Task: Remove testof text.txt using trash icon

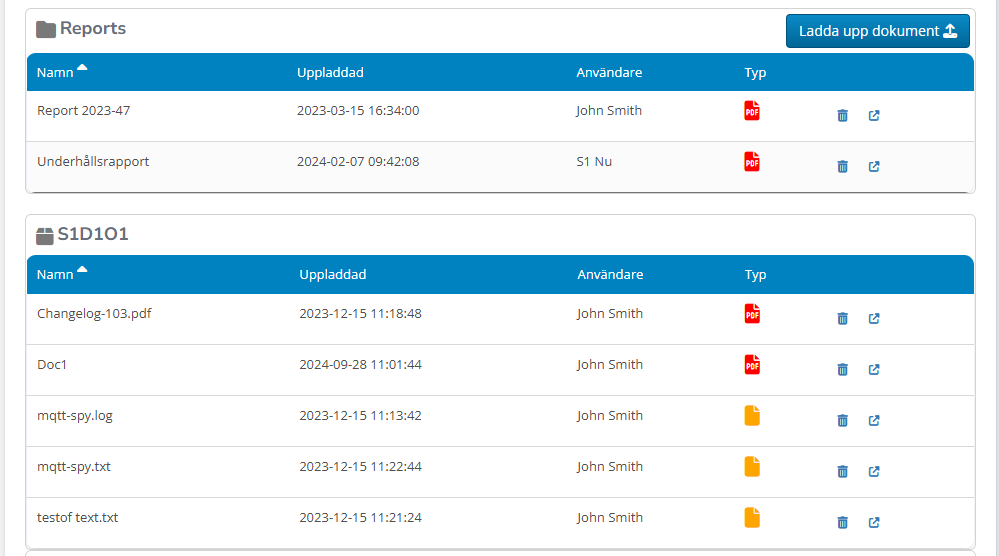Action: tap(842, 522)
